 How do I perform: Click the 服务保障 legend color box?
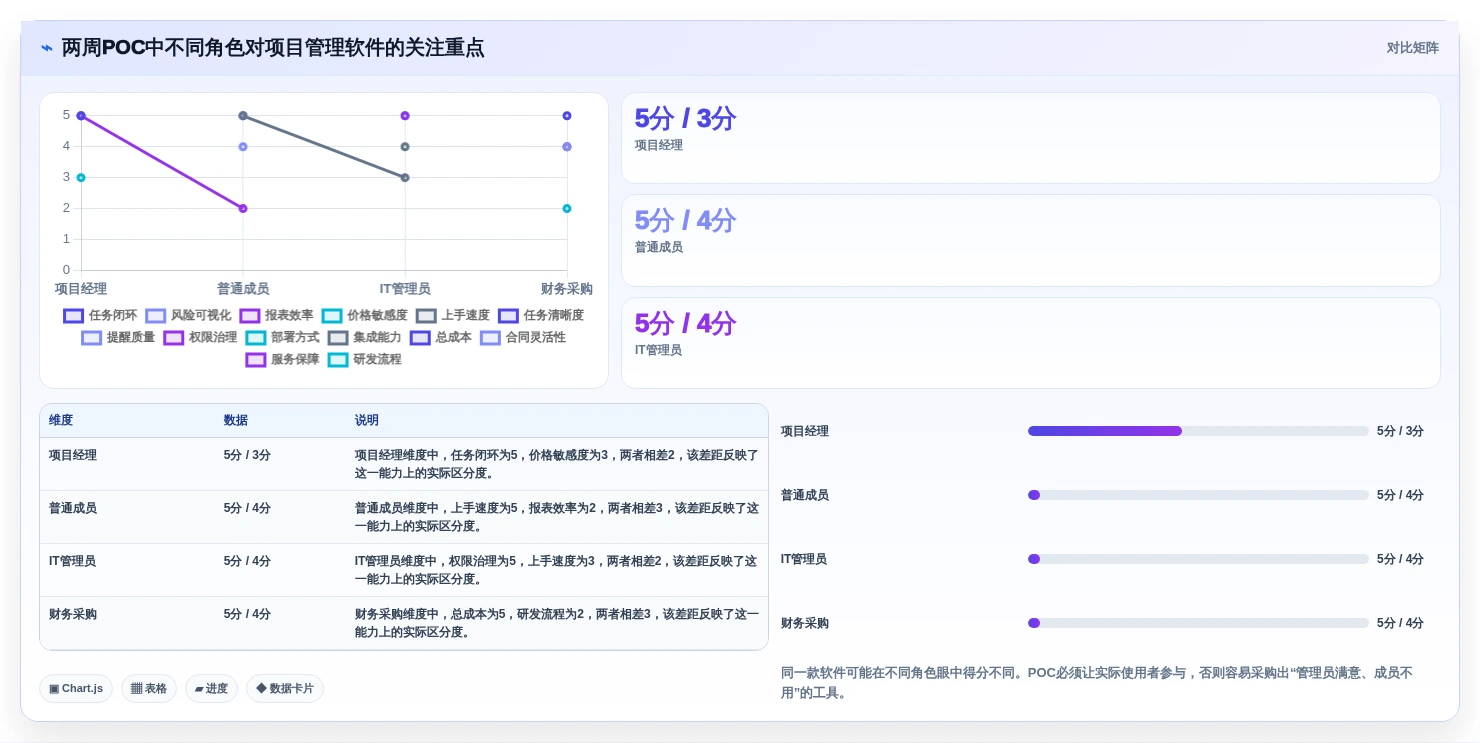[x=256, y=359]
